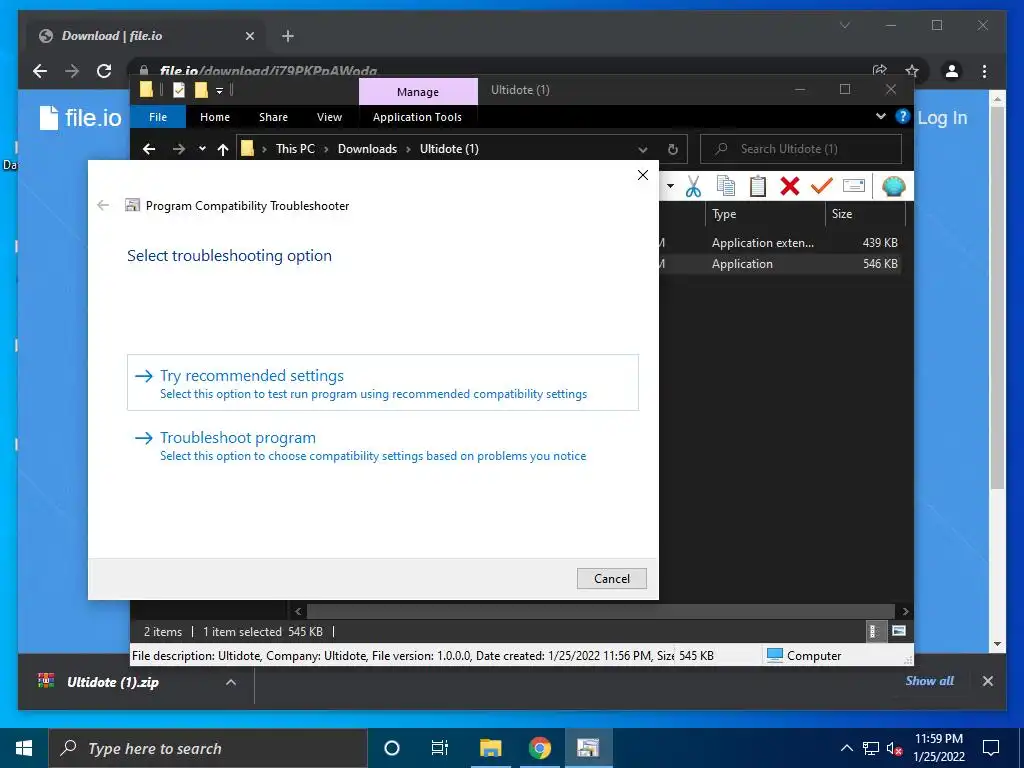The height and width of the screenshot is (768, 1024).
Task: Click the file.io logo
Action: (x=80, y=118)
